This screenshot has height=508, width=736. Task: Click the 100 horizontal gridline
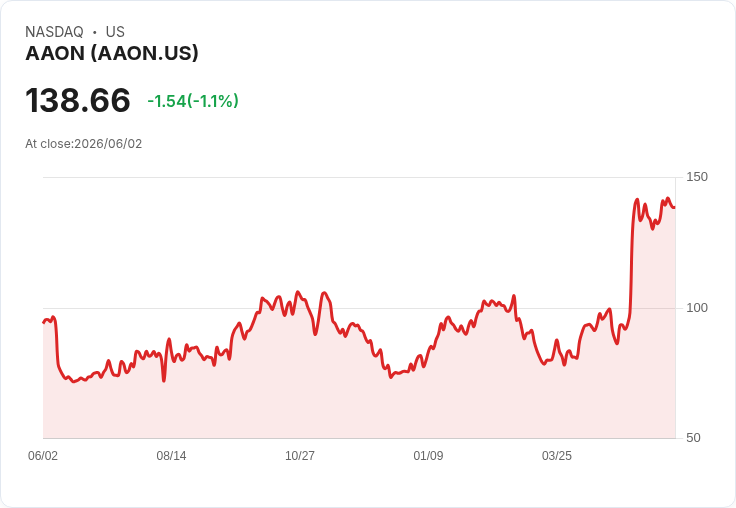(359, 308)
